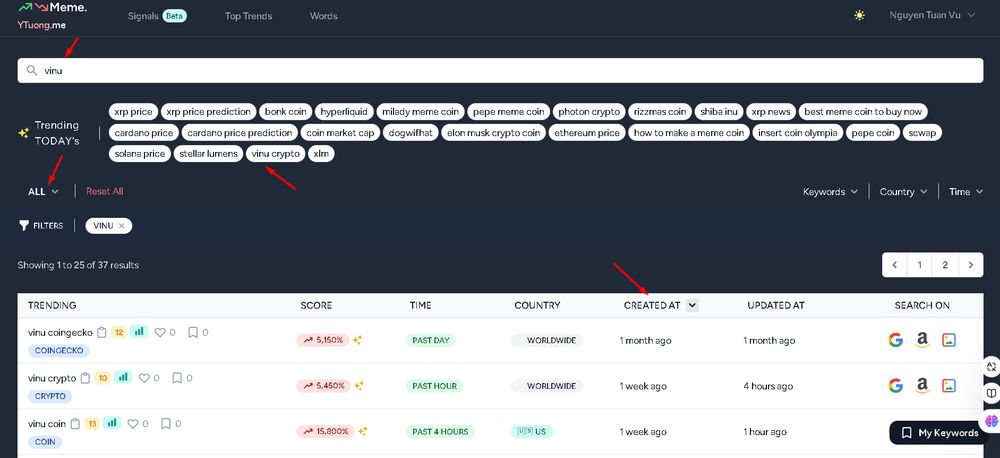Bookmark the vinu coin keyword
1000x458 pixels.
coord(166,424)
